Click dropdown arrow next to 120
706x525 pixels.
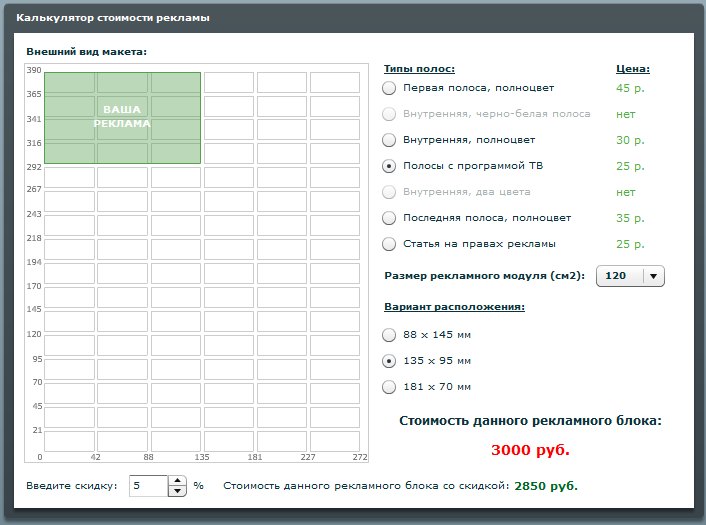click(652, 276)
